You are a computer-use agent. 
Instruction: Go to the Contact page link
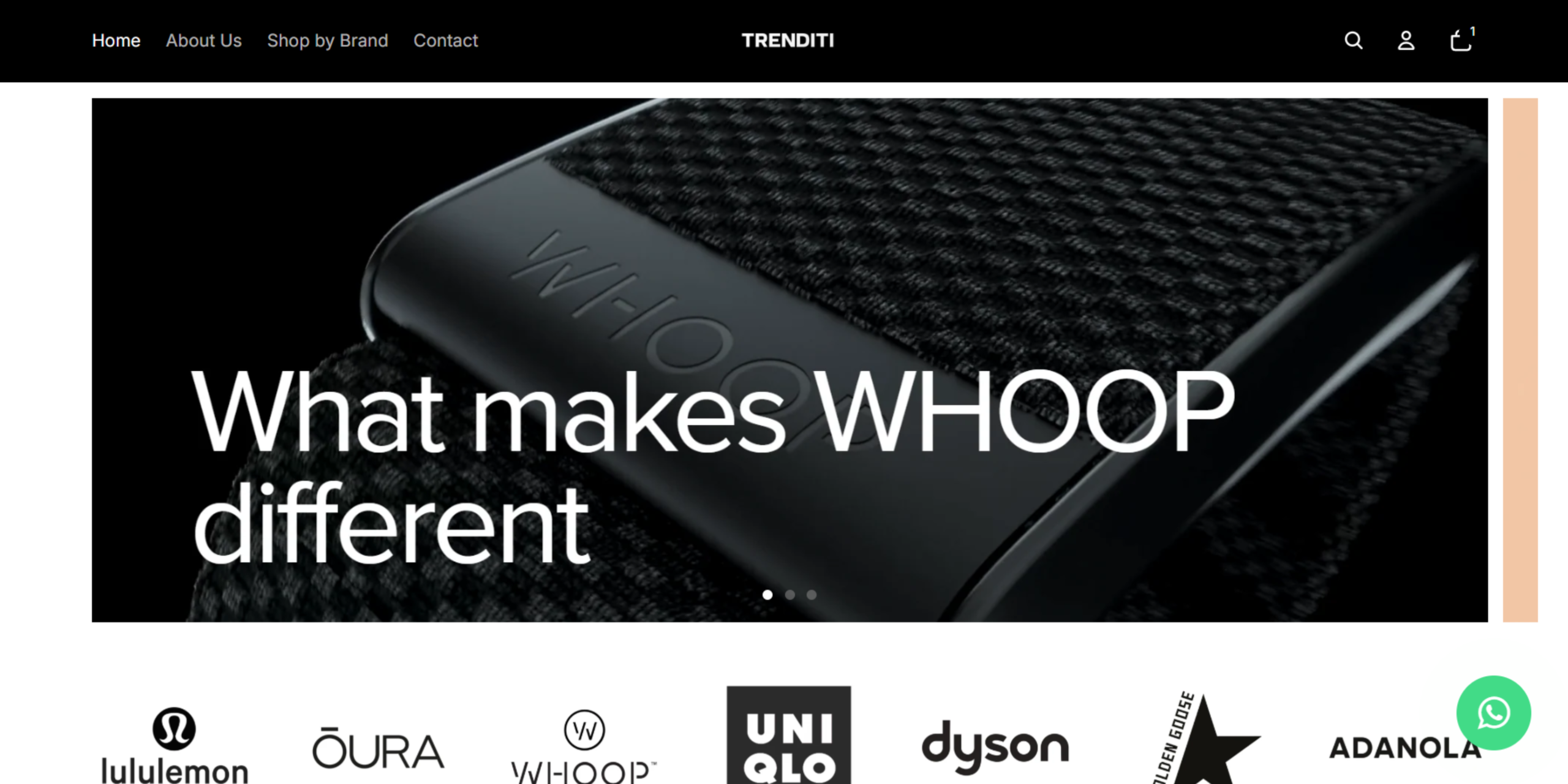coord(445,40)
